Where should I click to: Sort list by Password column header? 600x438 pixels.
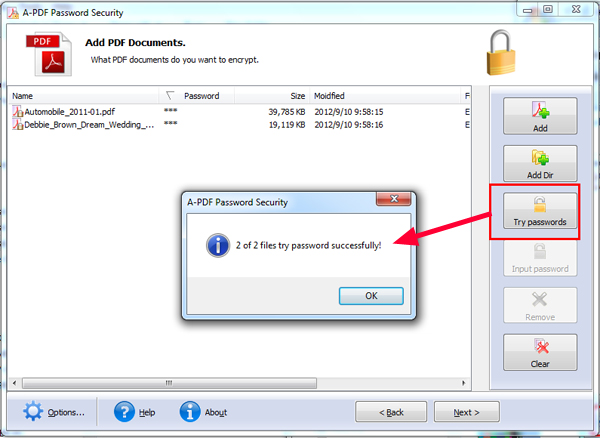[x=197, y=96]
